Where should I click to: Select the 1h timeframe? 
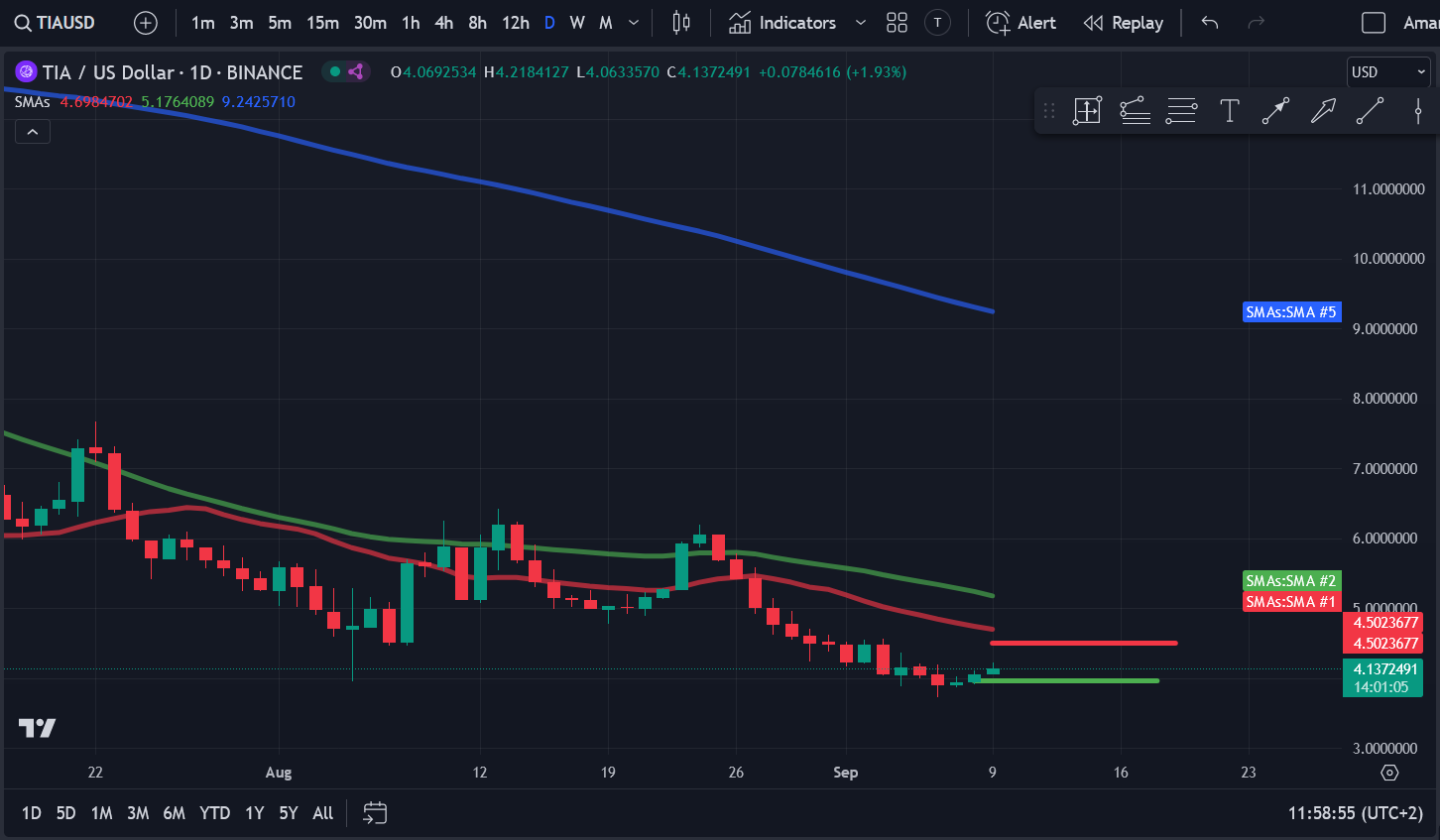click(x=411, y=23)
